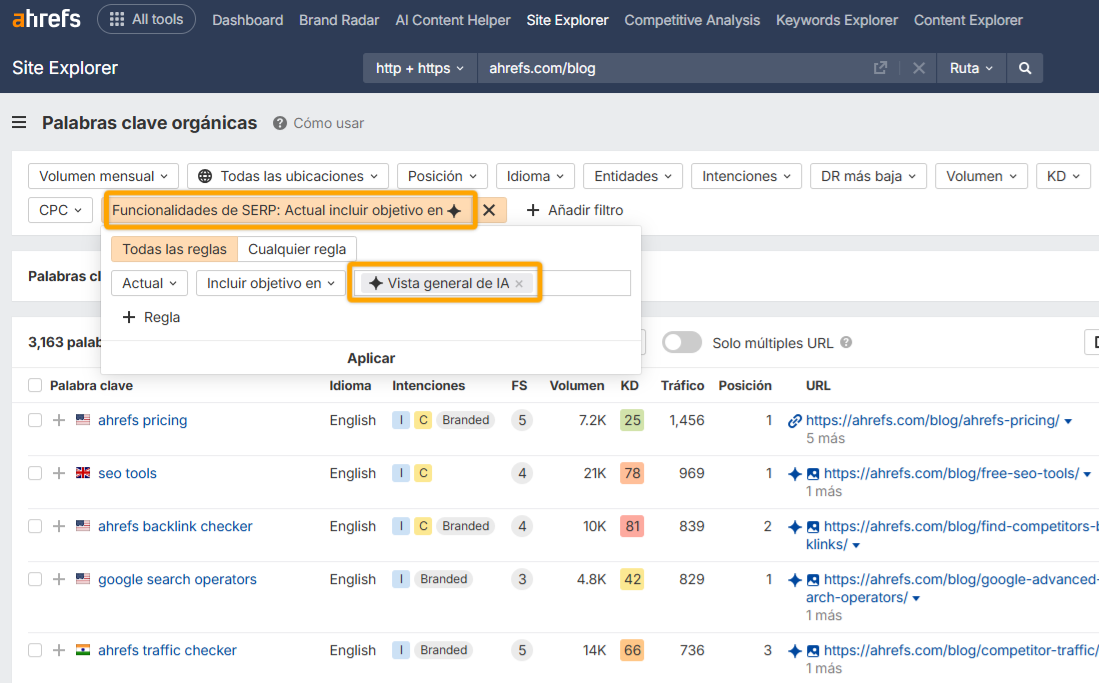Click the plus icon for ahrefs backlink checker

[x=59, y=526]
